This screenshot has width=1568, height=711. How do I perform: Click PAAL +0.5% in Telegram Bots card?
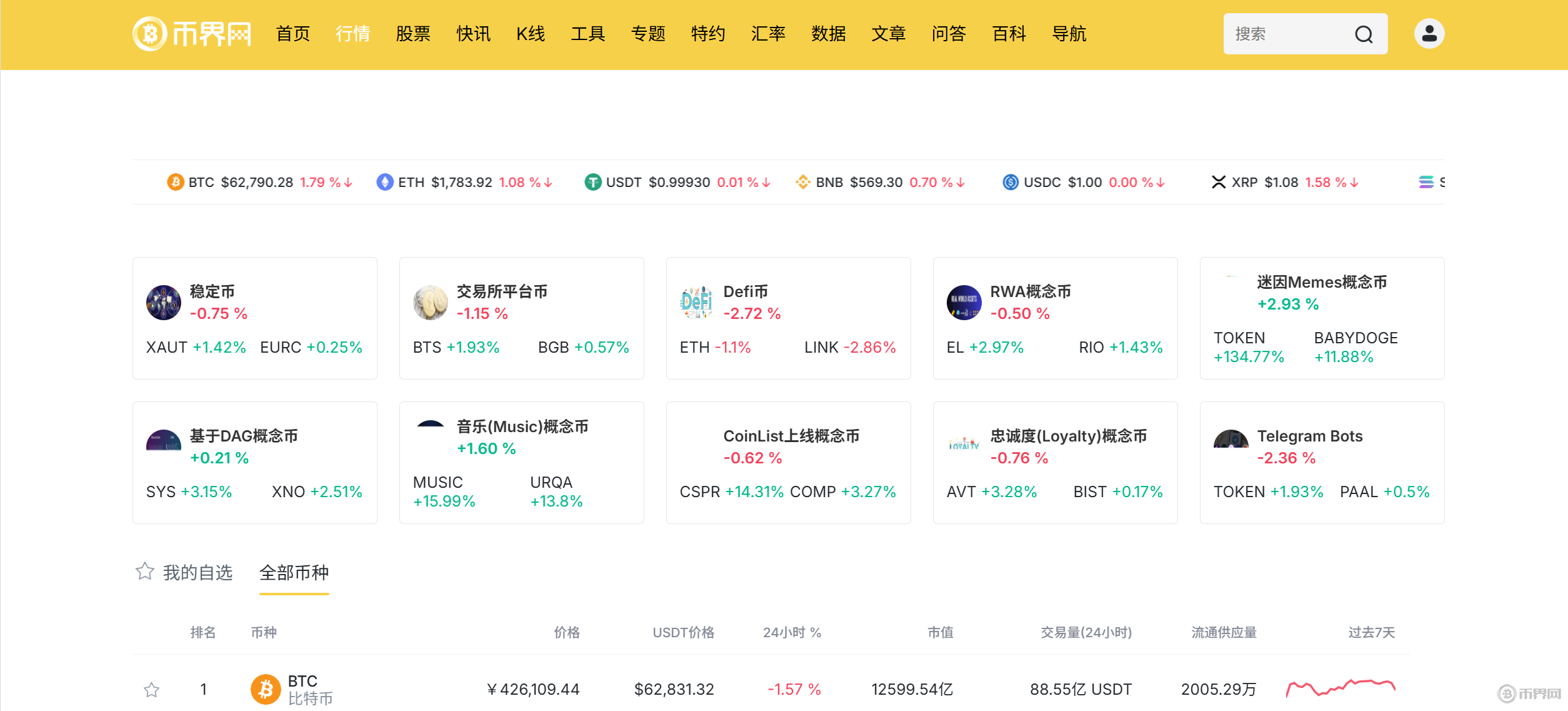(x=1385, y=492)
